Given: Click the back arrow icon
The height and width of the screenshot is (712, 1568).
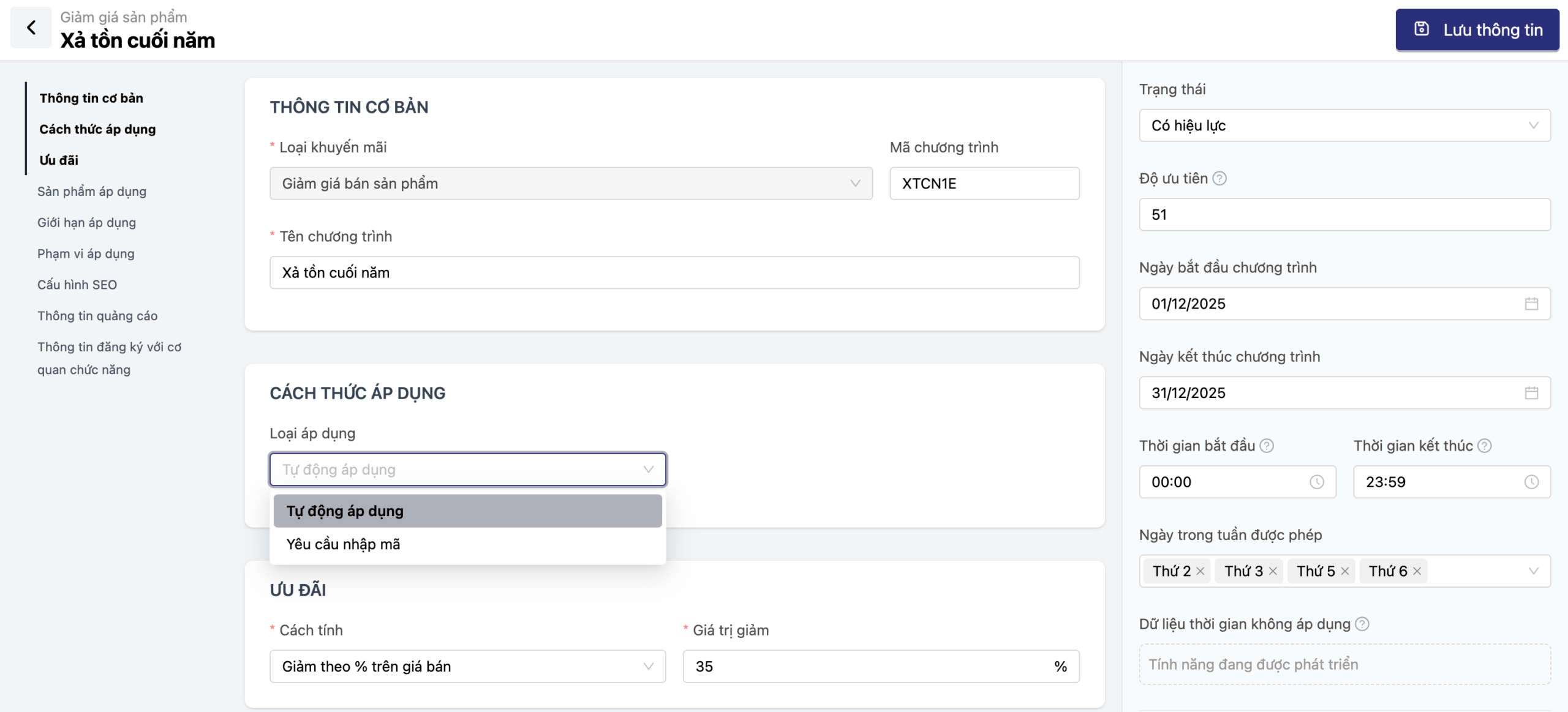Looking at the screenshot, I should click(31, 28).
